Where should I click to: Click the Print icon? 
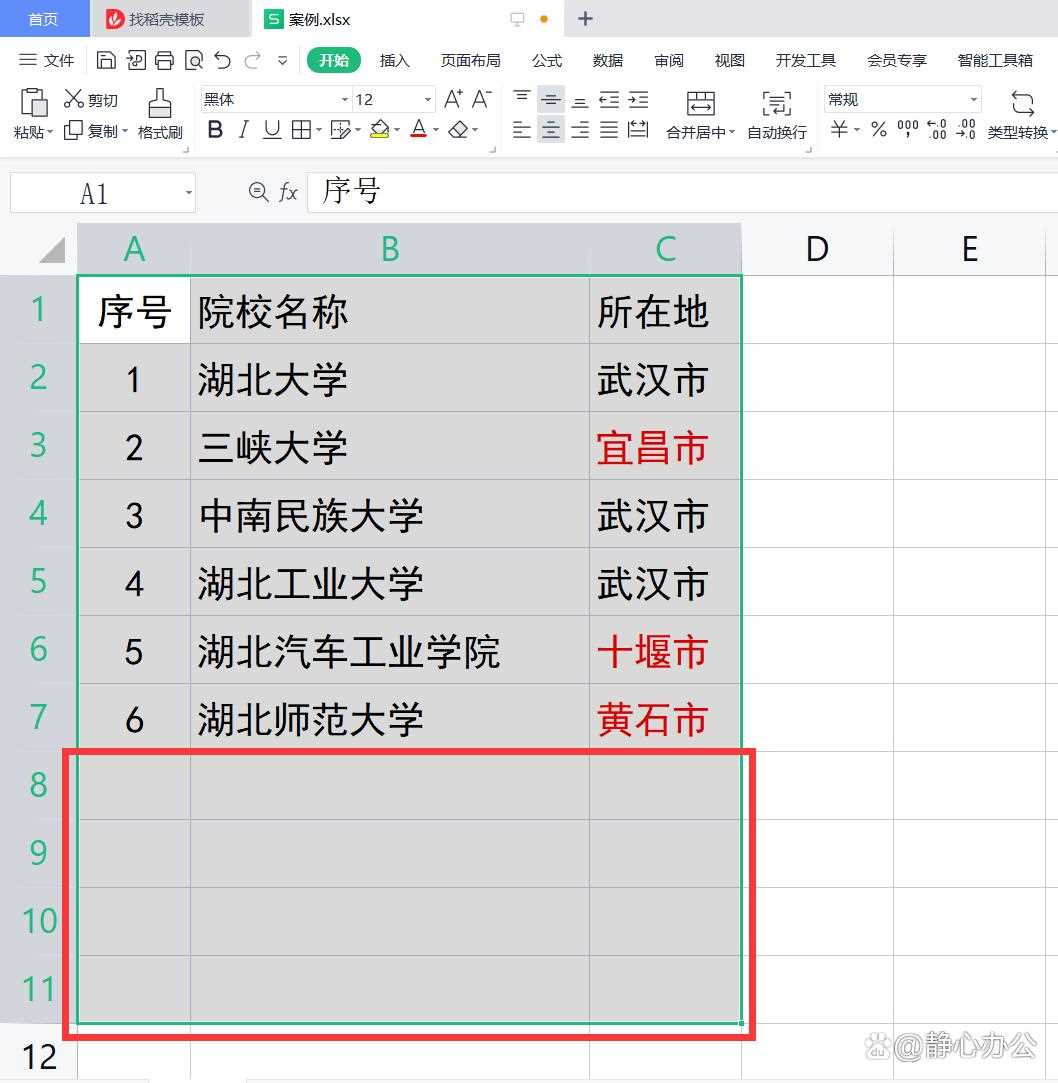click(x=164, y=61)
